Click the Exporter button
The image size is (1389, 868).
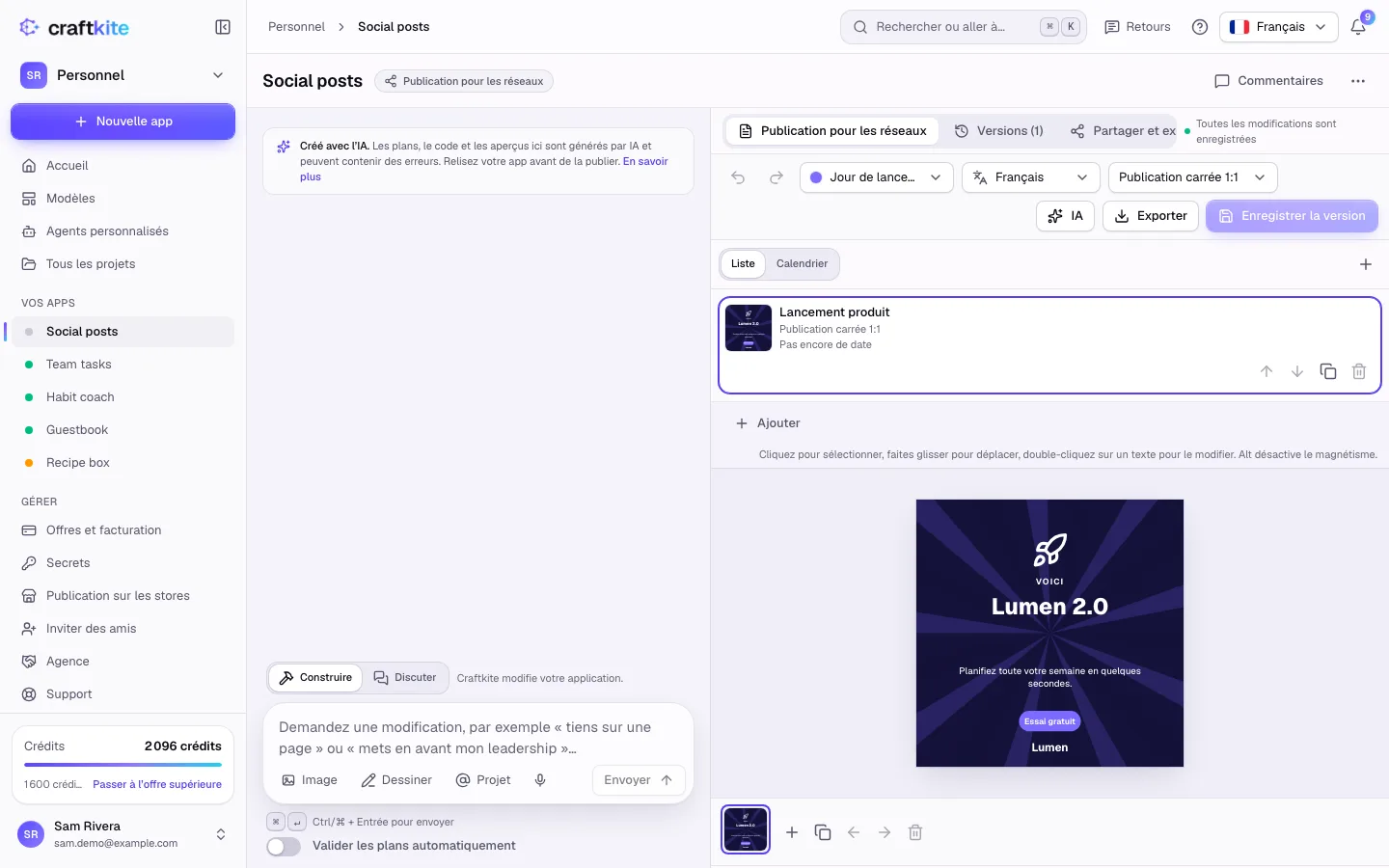click(x=1151, y=216)
